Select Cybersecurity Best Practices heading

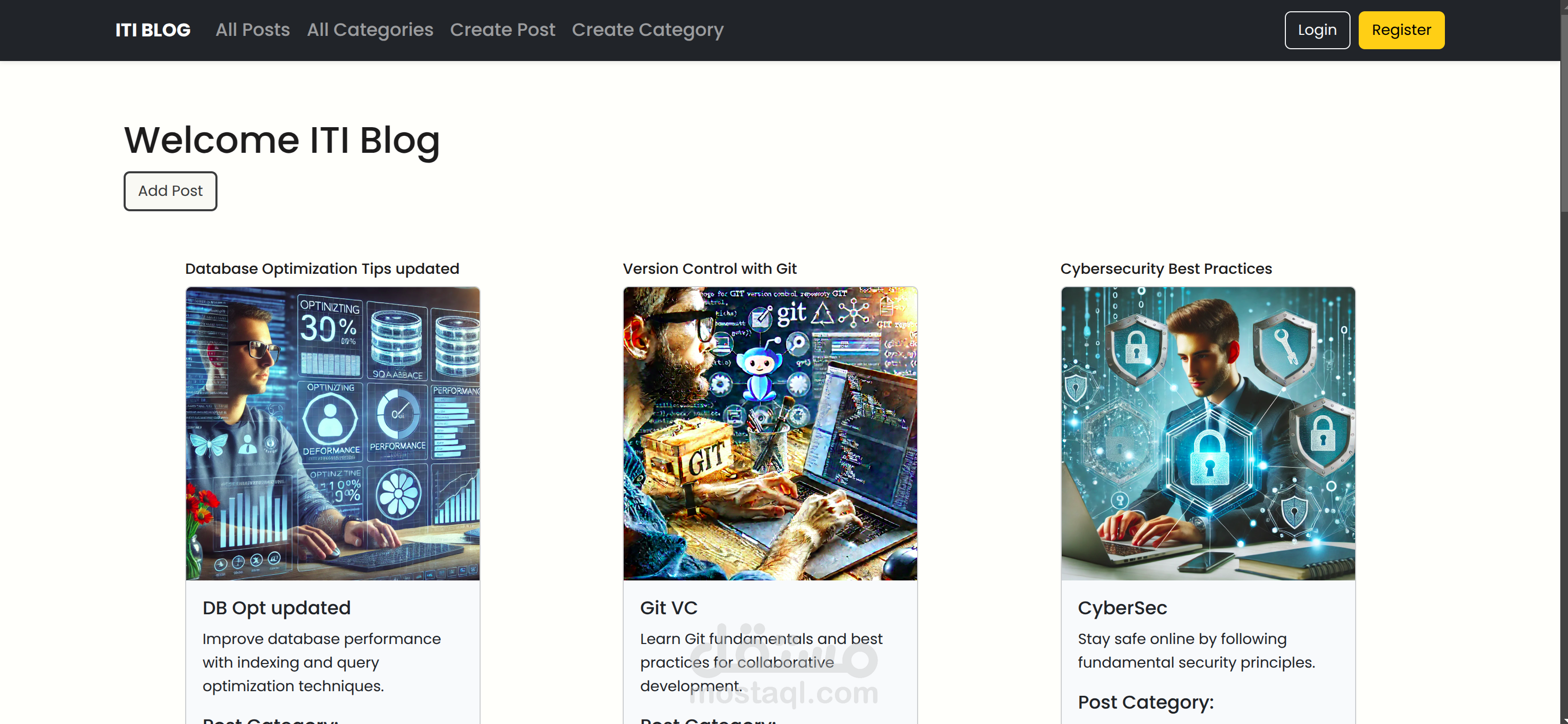(x=1166, y=268)
